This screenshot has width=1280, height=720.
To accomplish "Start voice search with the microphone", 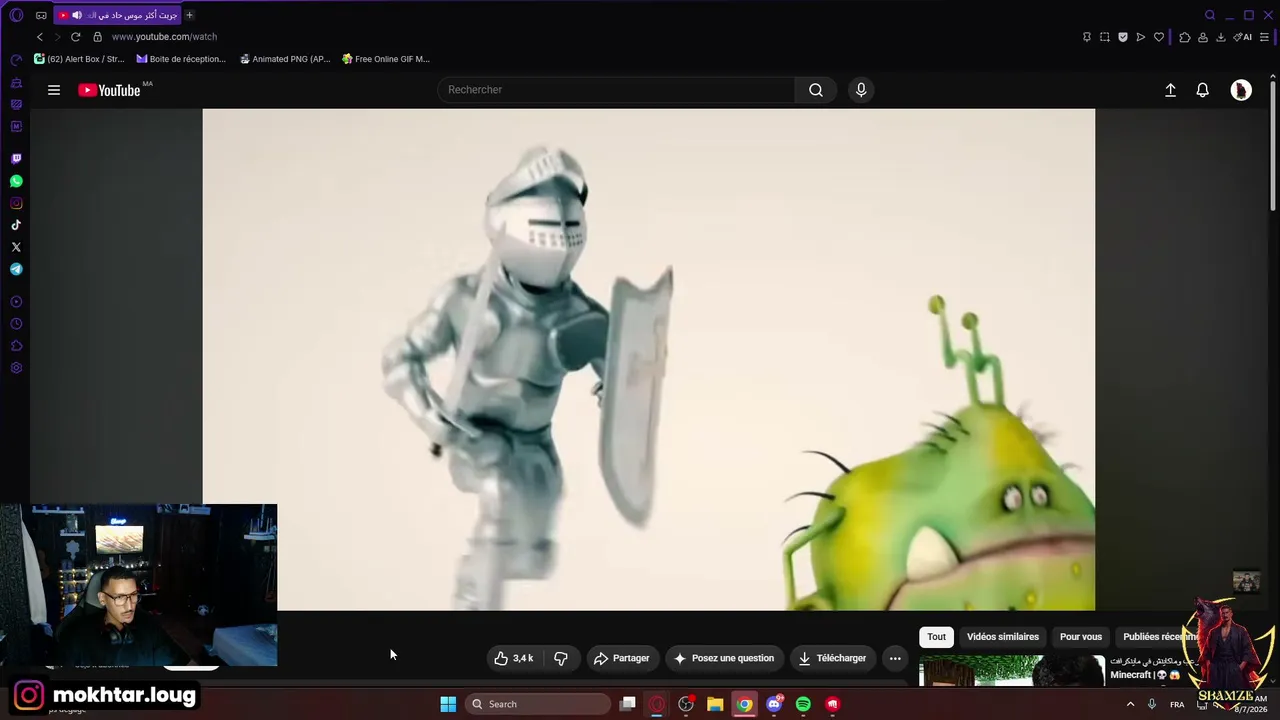I will (861, 90).
